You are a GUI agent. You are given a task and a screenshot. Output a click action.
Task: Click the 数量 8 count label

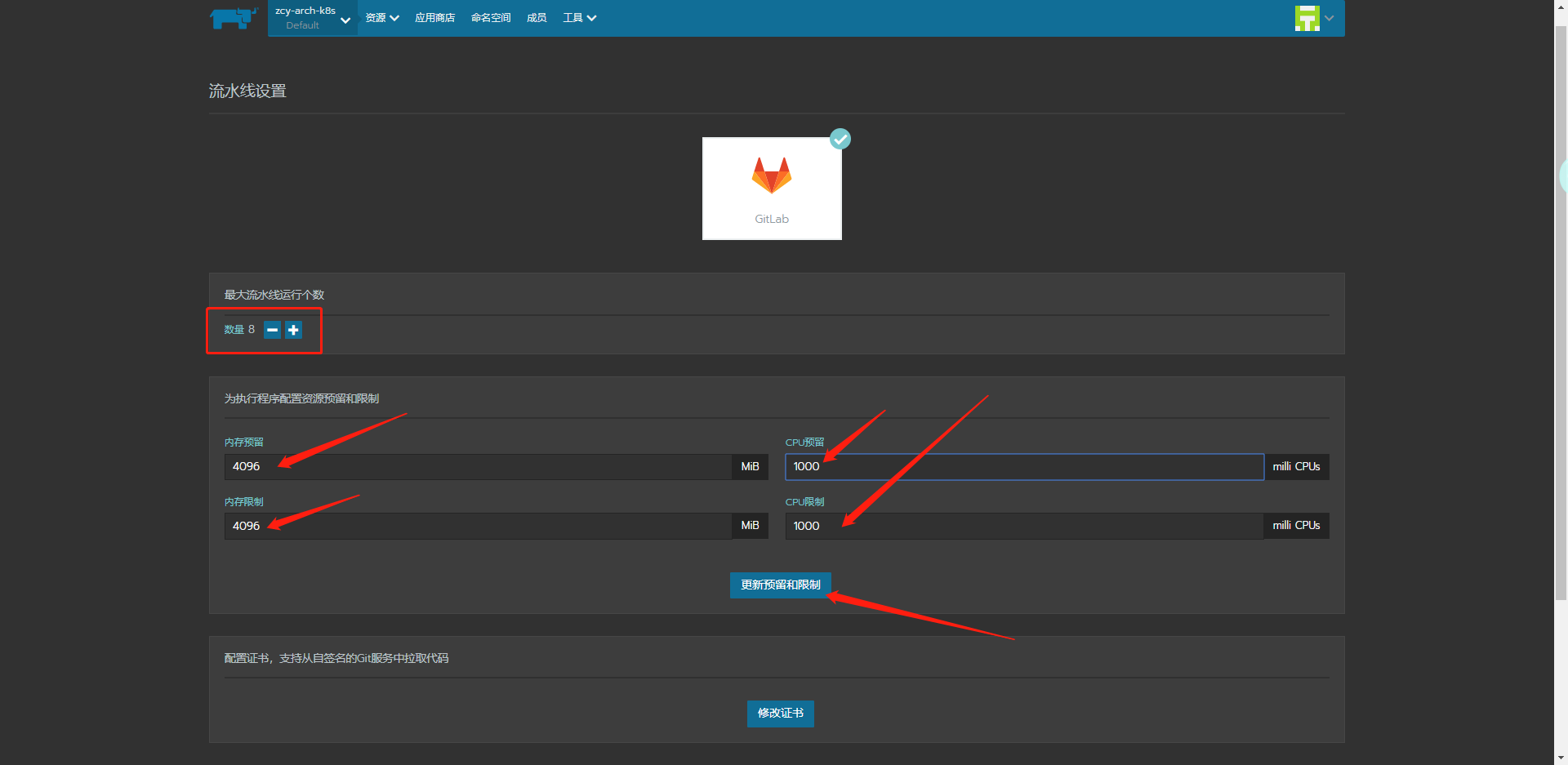[x=239, y=330]
